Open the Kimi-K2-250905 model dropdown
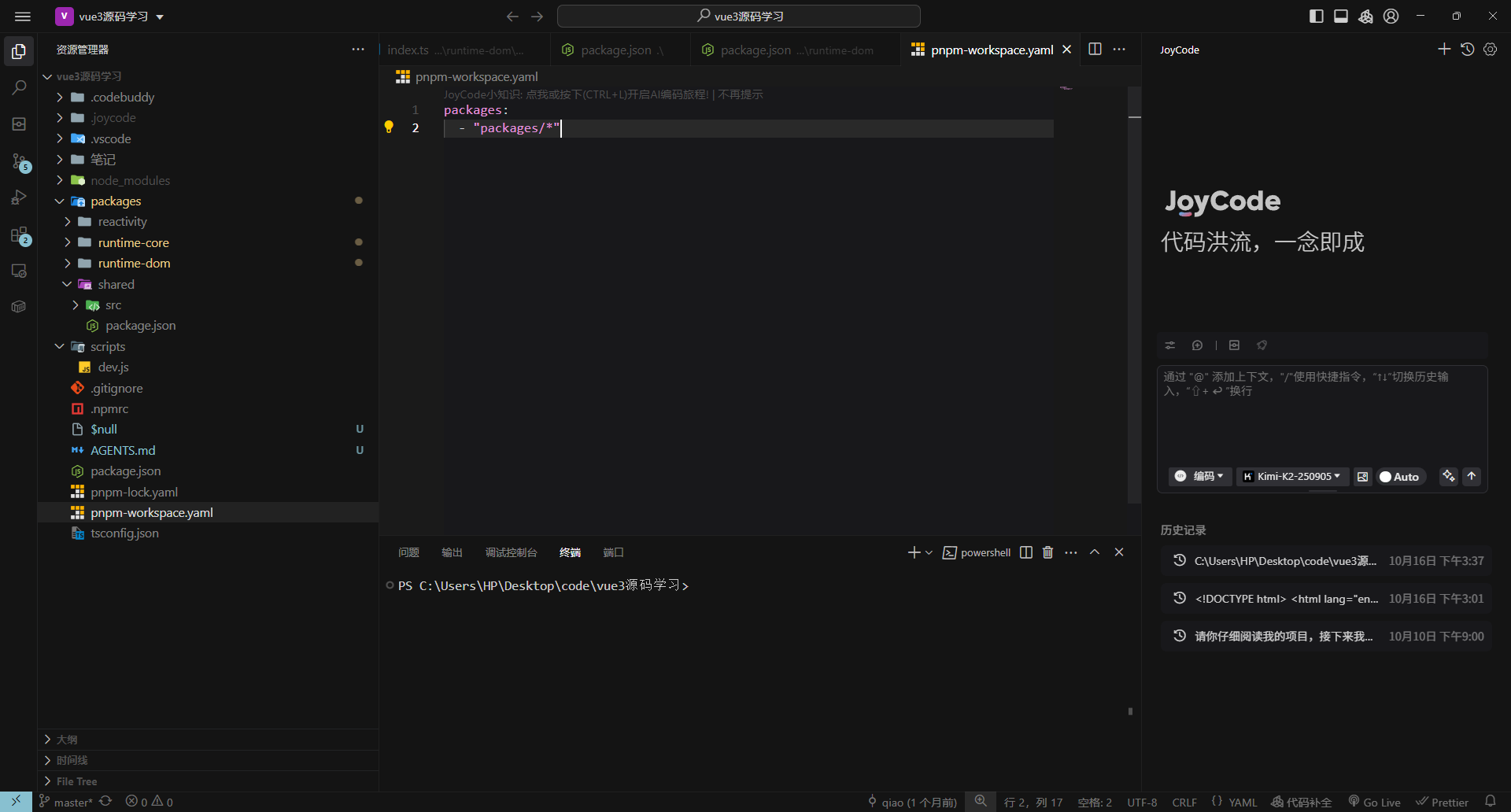This screenshot has width=1511, height=812. (x=1291, y=476)
